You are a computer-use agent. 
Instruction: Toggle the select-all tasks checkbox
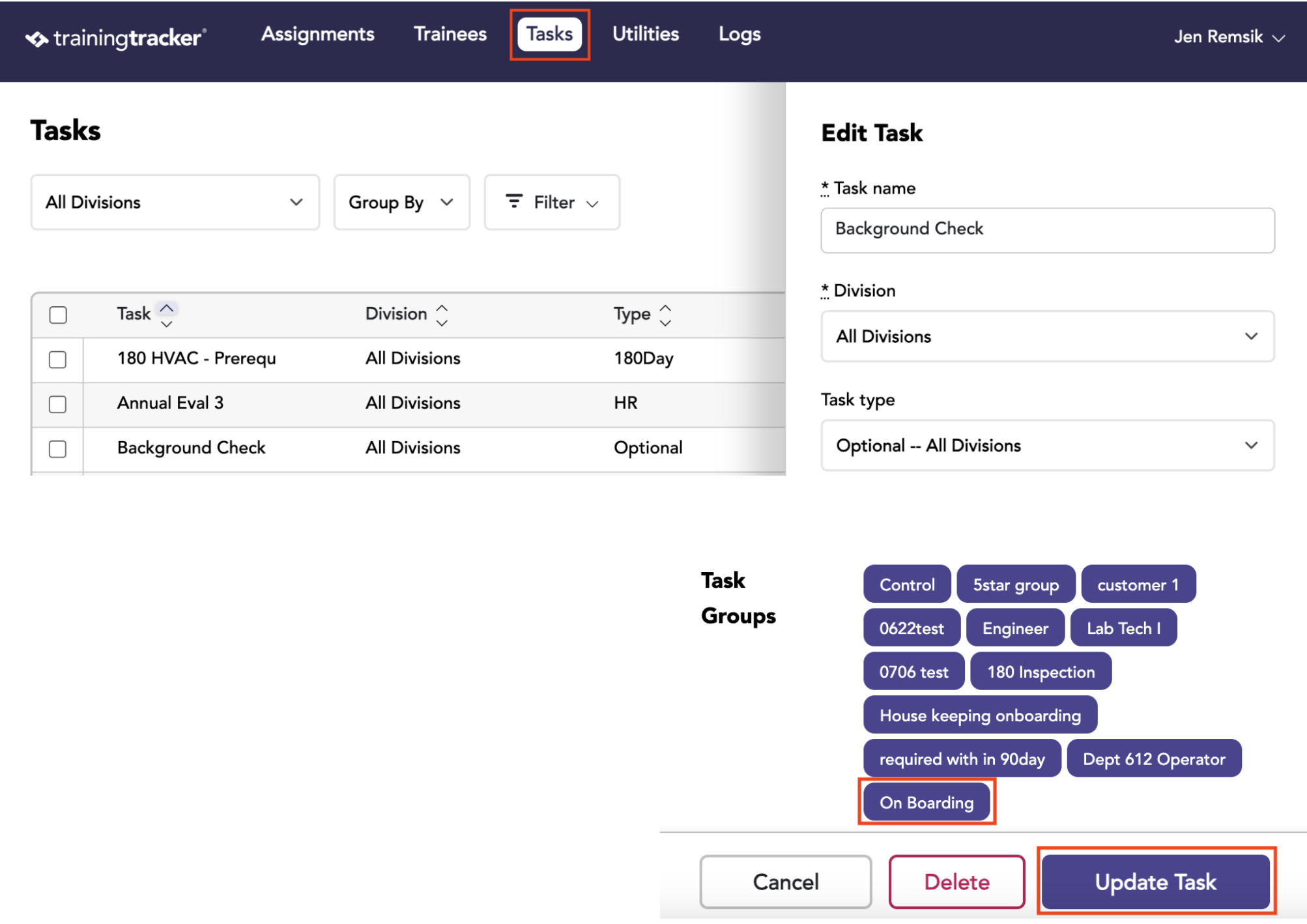[58, 315]
